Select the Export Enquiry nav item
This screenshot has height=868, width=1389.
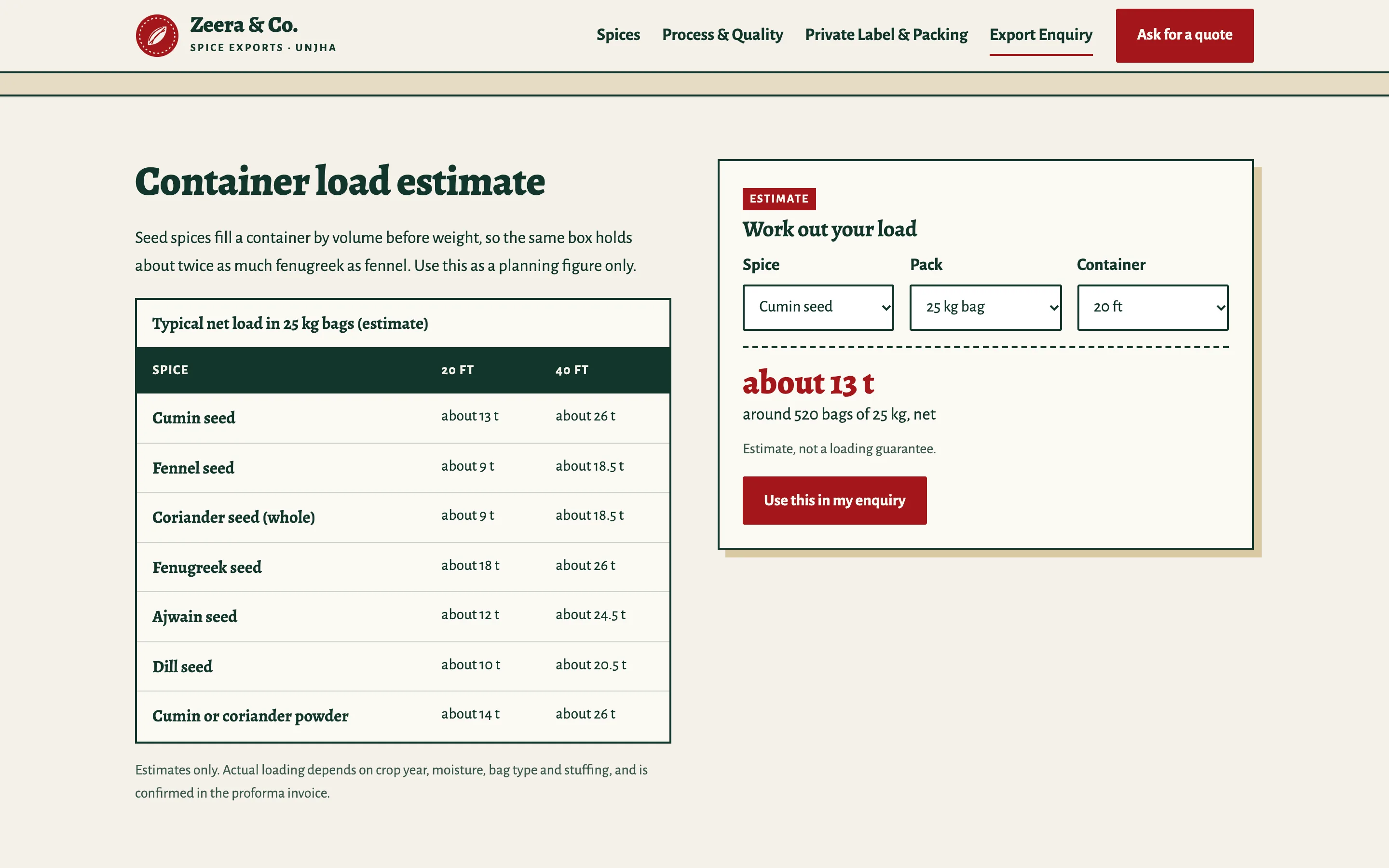coord(1041,34)
